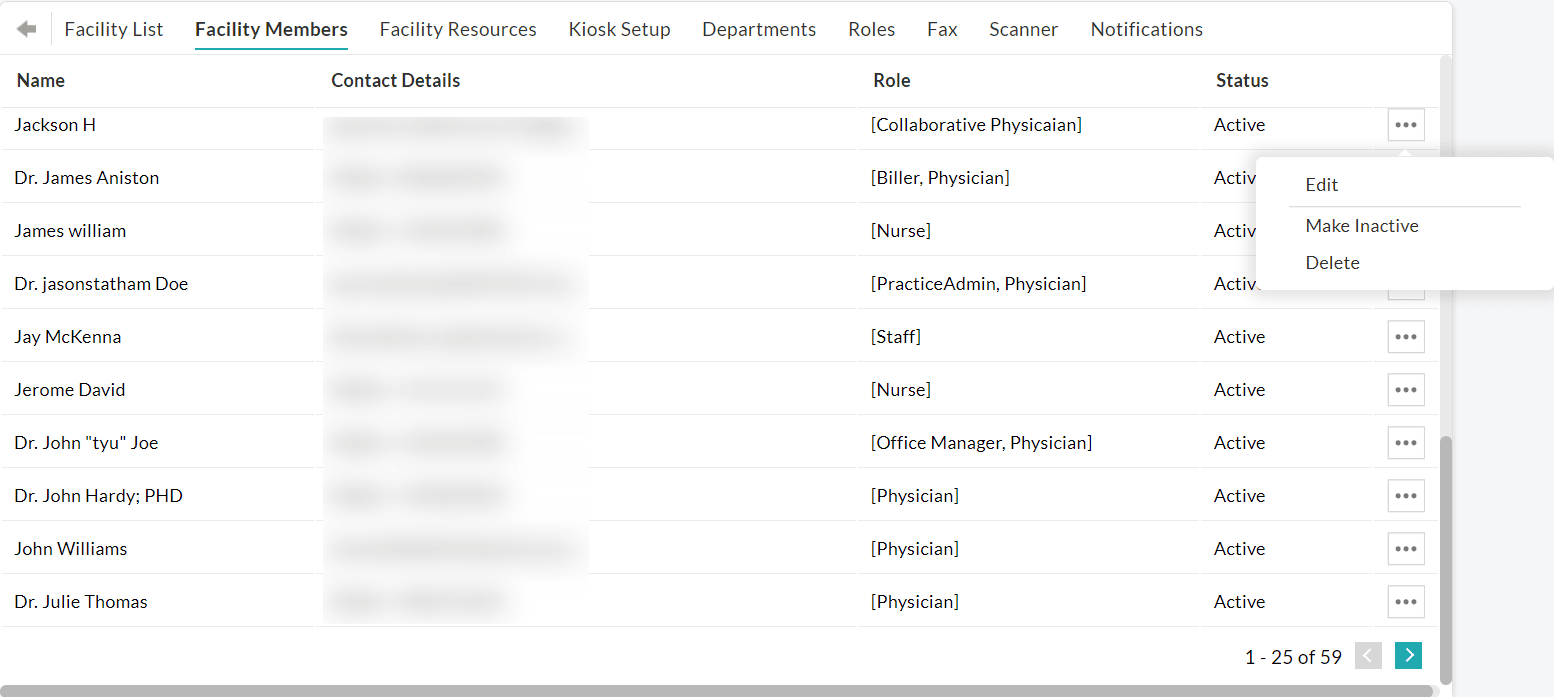Select Delete from the context menu
1554x697 pixels.
1333,262
